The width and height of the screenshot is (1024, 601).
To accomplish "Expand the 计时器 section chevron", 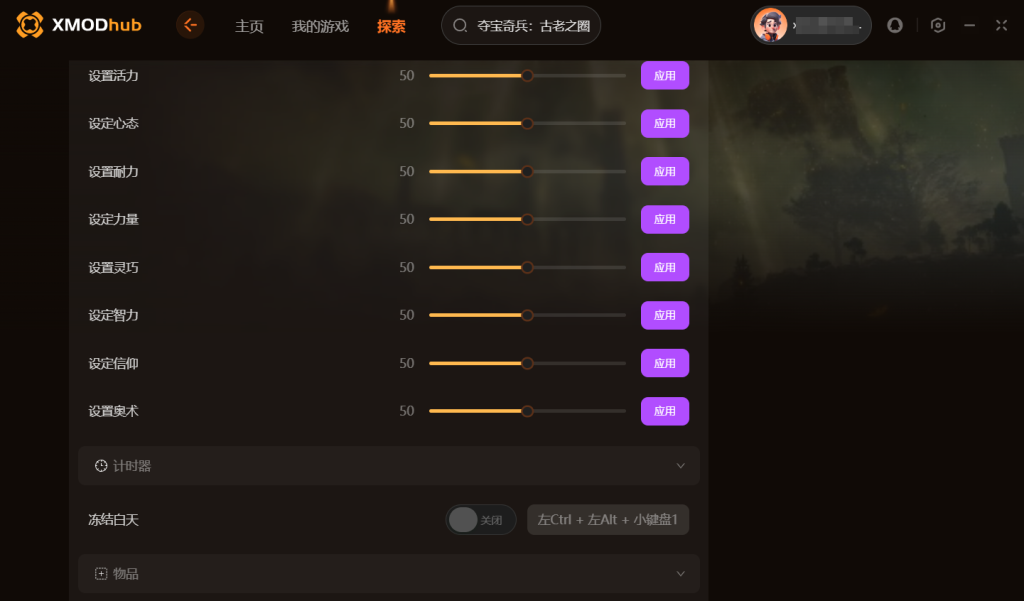I will (680, 466).
